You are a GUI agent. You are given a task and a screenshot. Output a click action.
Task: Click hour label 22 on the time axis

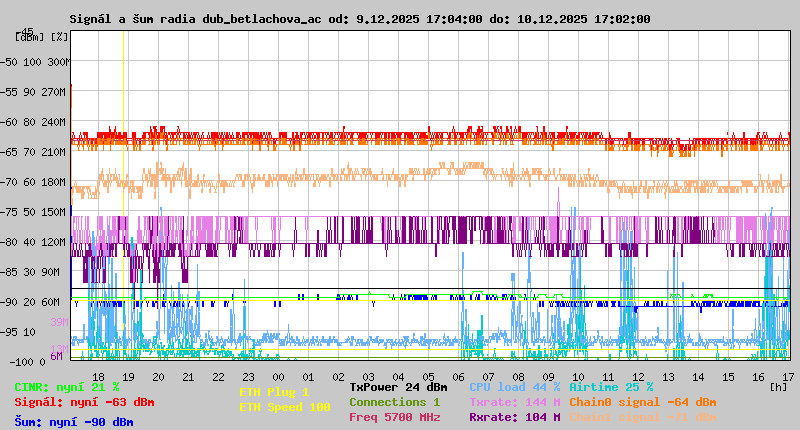coord(218,377)
